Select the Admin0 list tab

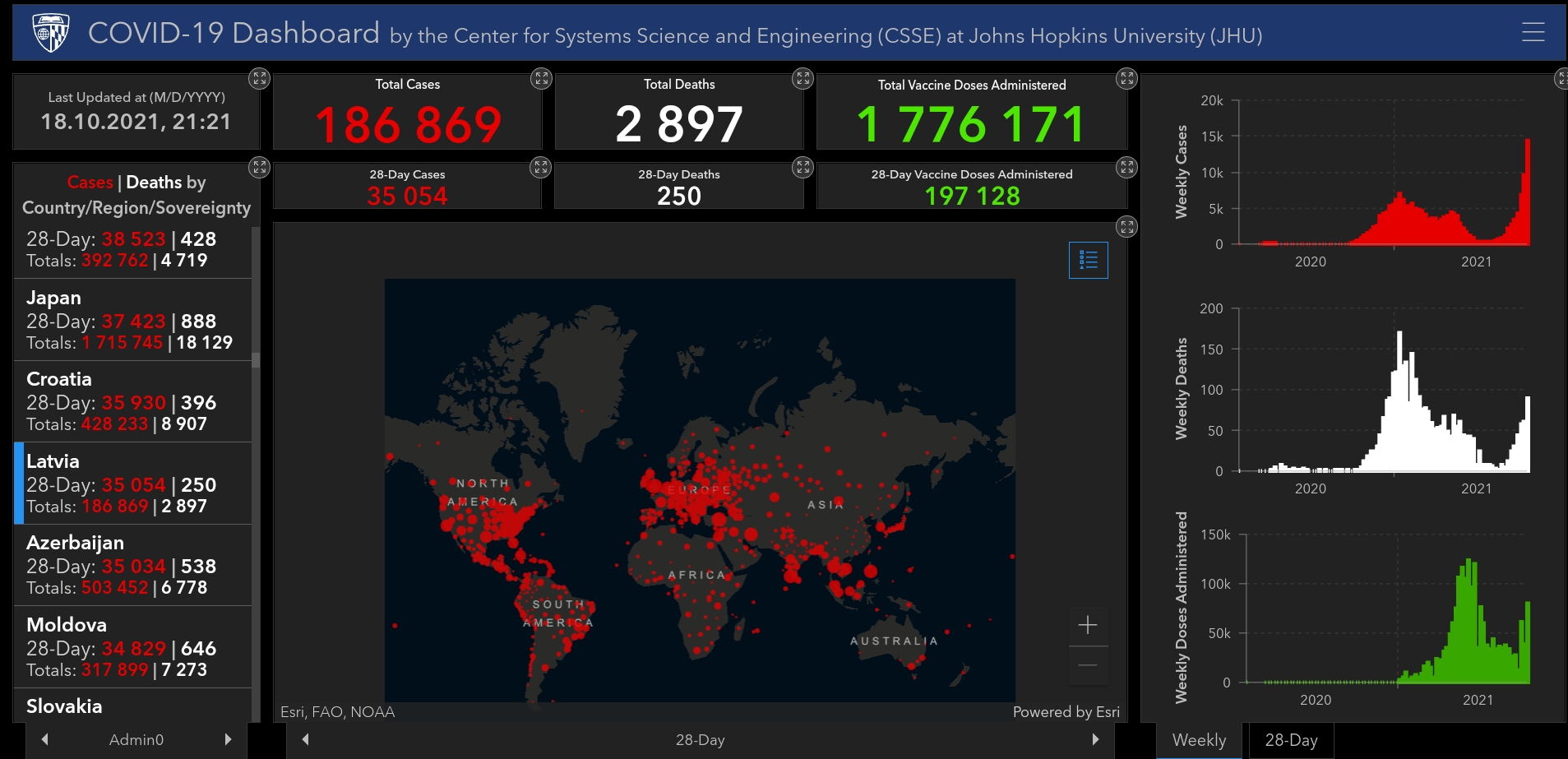tap(136, 740)
